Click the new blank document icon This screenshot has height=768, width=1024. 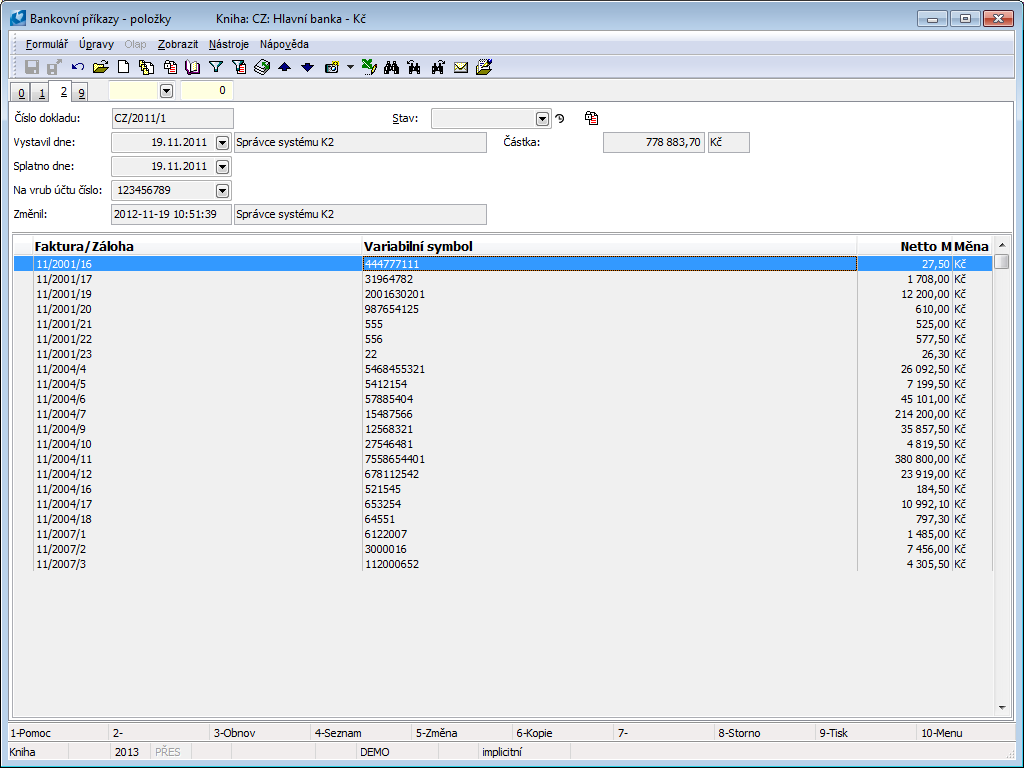(x=124, y=67)
